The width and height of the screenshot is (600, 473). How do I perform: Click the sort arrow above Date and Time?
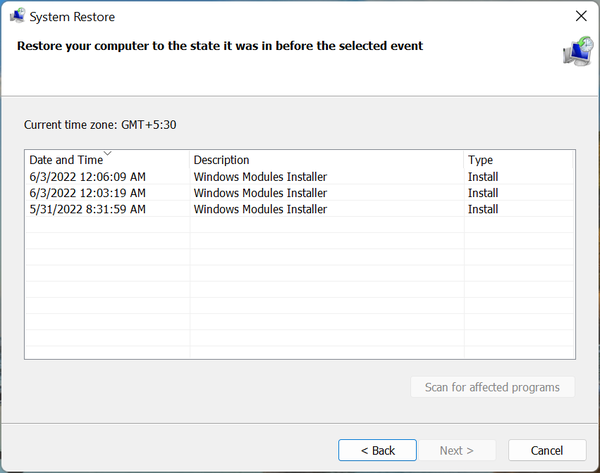[107, 154]
